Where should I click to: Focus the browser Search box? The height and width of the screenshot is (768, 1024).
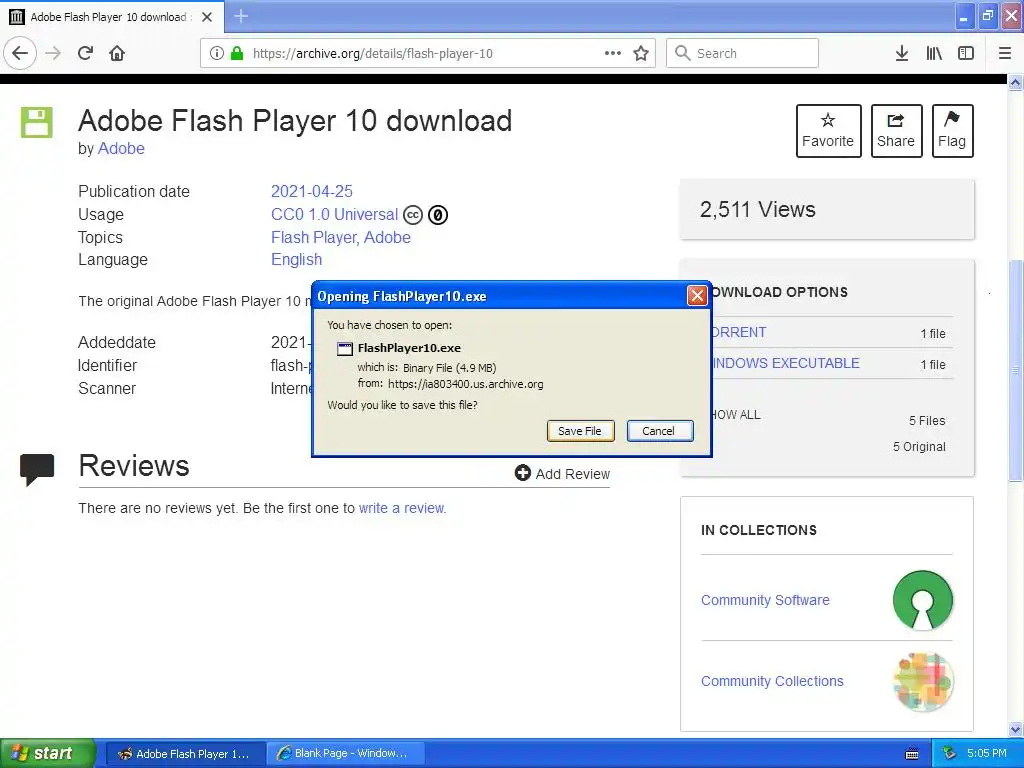(743, 54)
